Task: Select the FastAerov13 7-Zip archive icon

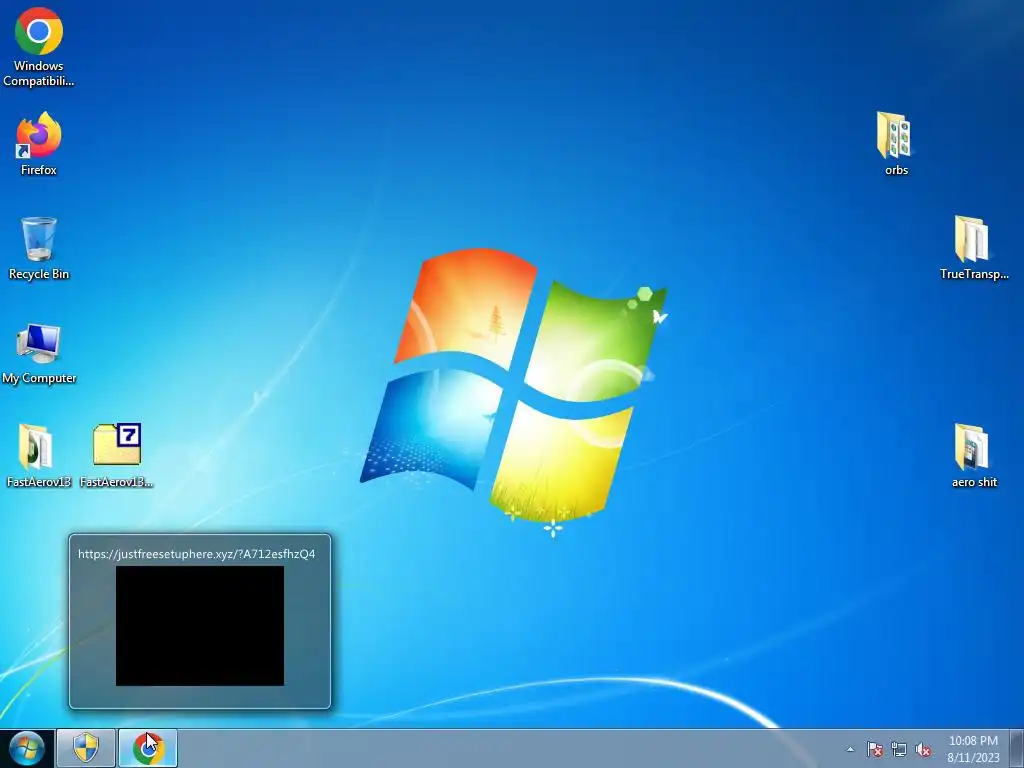Action: [117, 456]
